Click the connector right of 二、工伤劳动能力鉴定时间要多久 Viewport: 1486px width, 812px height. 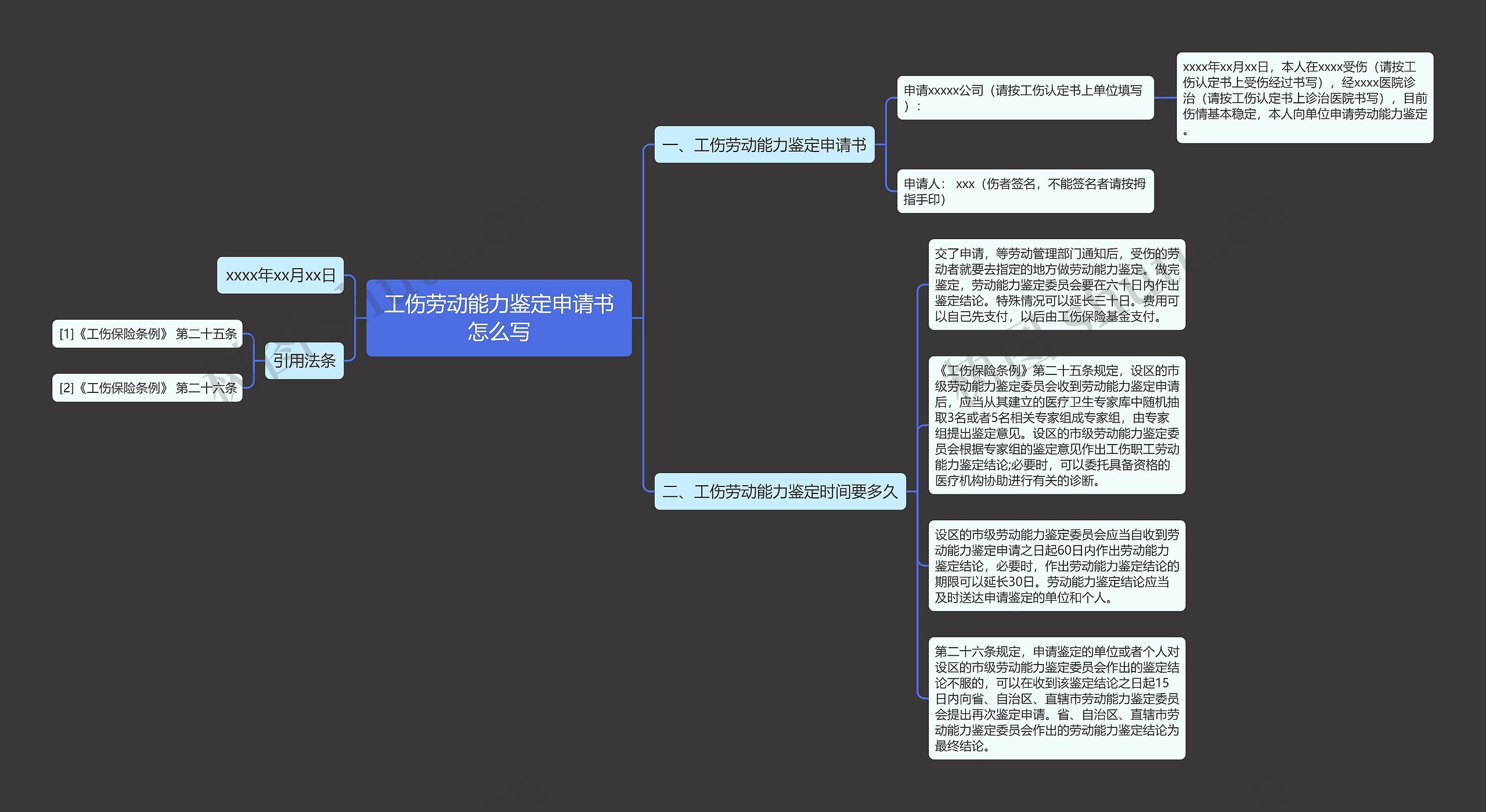tap(912, 492)
